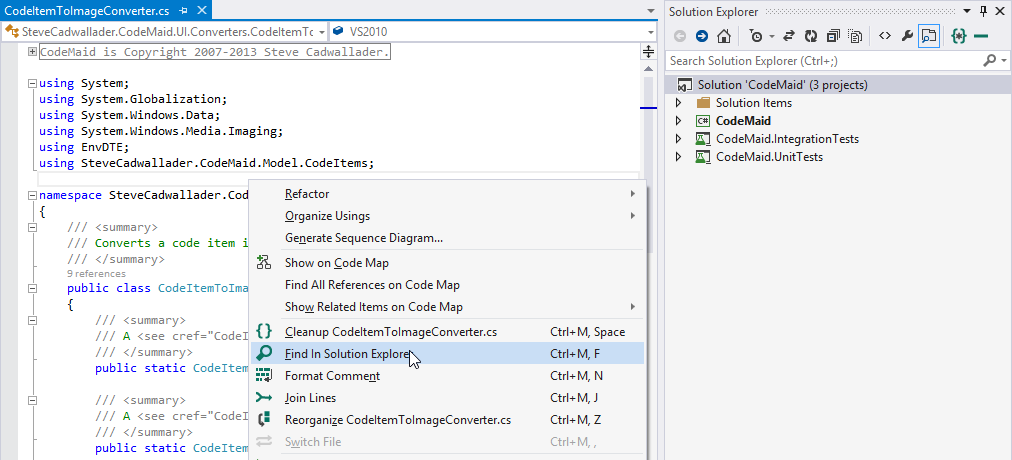Open the Refactor submenu
1012x460 pixels.
coord(447,194)
